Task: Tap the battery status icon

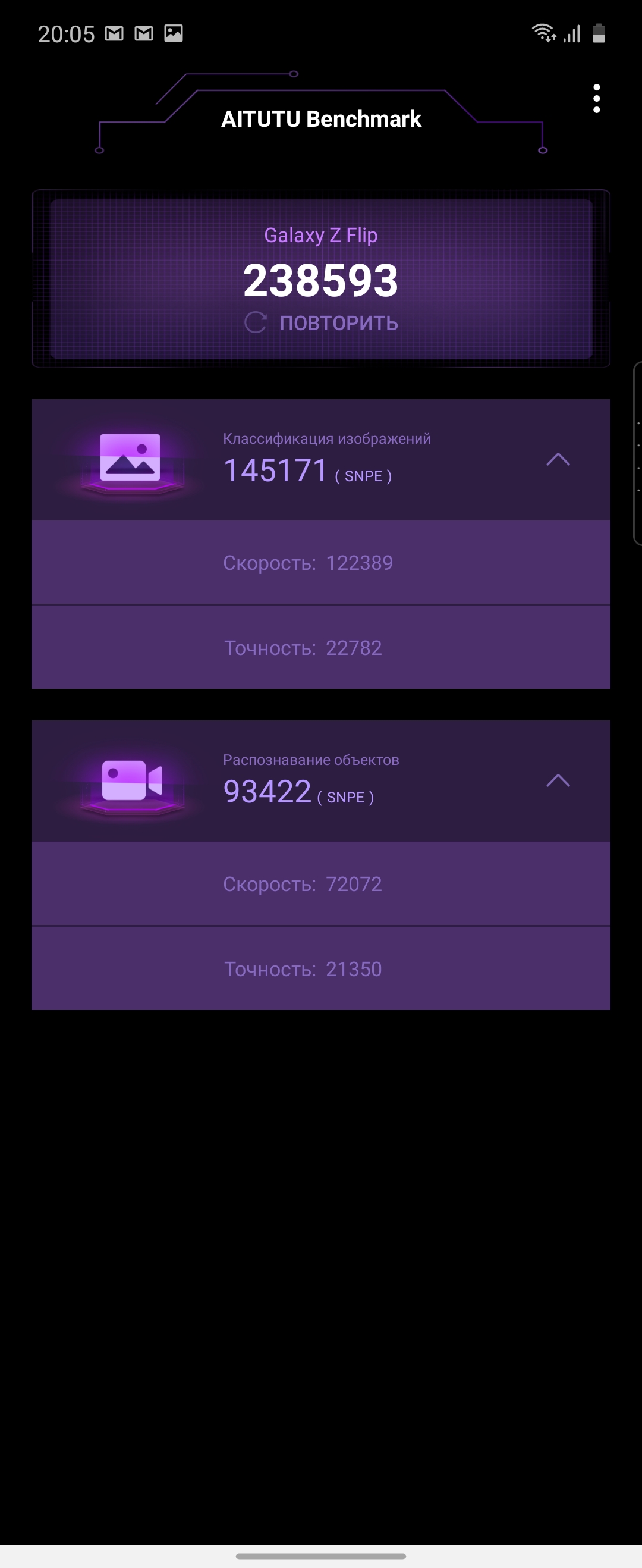Action: pos(599,33)
